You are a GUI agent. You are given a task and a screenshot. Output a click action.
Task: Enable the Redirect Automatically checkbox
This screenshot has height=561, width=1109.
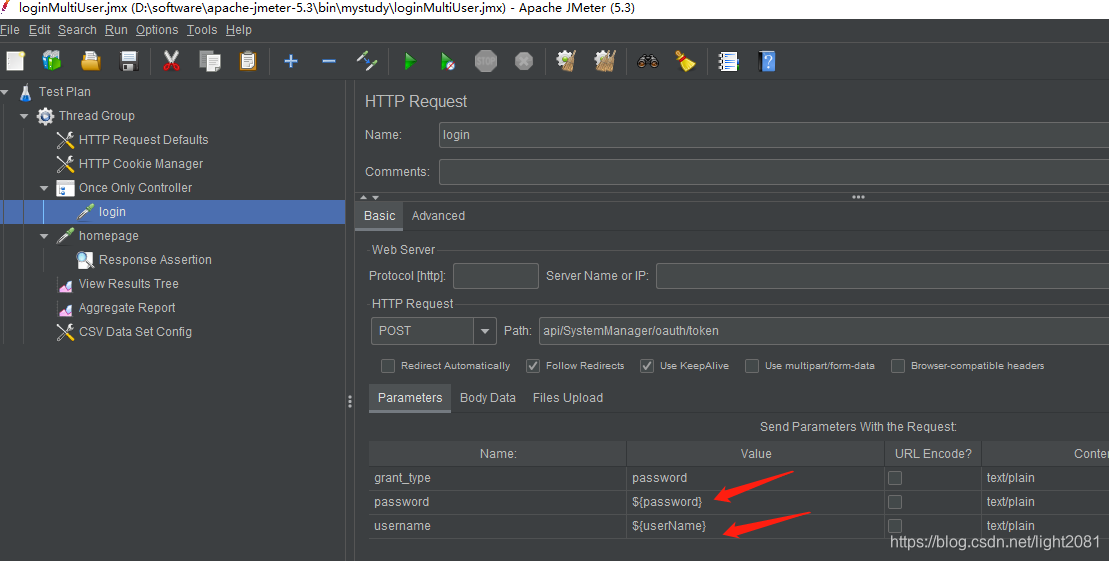pos(388,366)
